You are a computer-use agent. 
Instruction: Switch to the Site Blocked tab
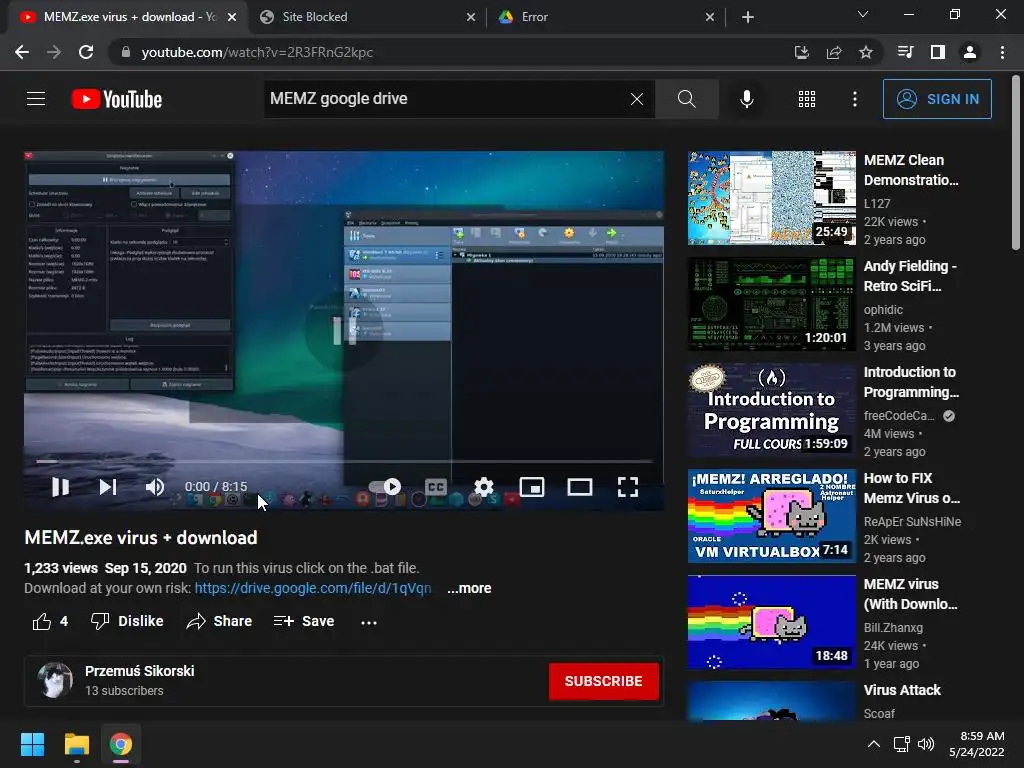[x=368, y=17]
